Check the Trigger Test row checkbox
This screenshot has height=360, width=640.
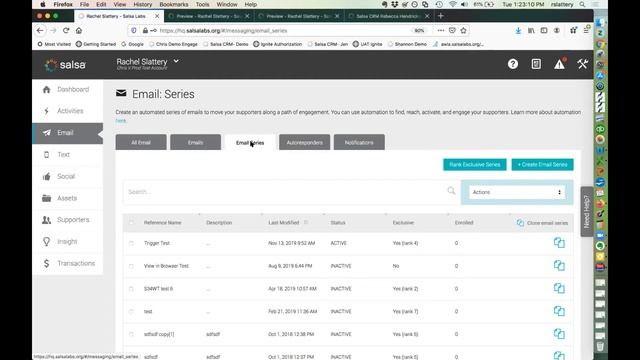[131, 243]
